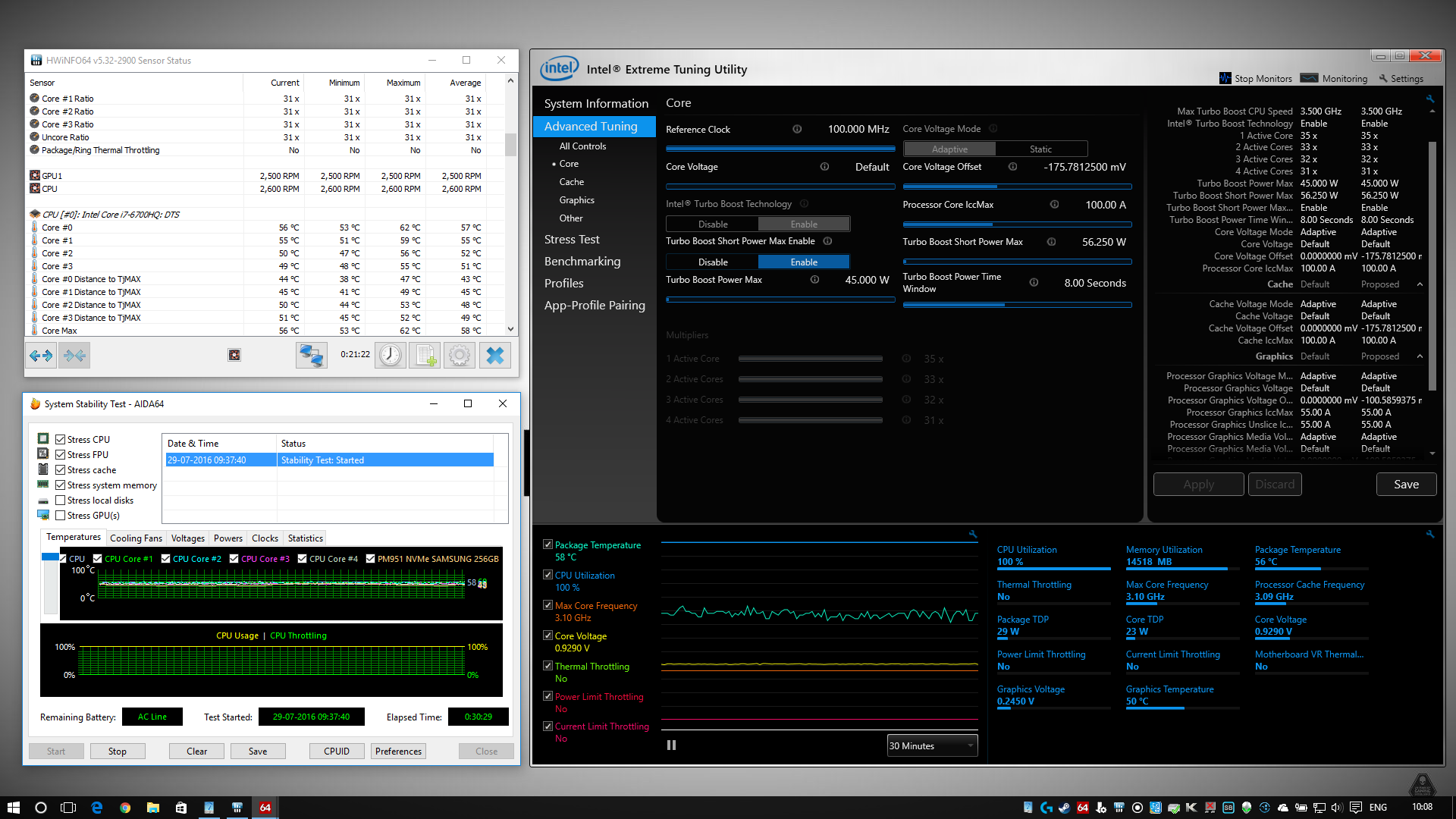Enable Stress GPU(s) checkbox

pos(60,516)
